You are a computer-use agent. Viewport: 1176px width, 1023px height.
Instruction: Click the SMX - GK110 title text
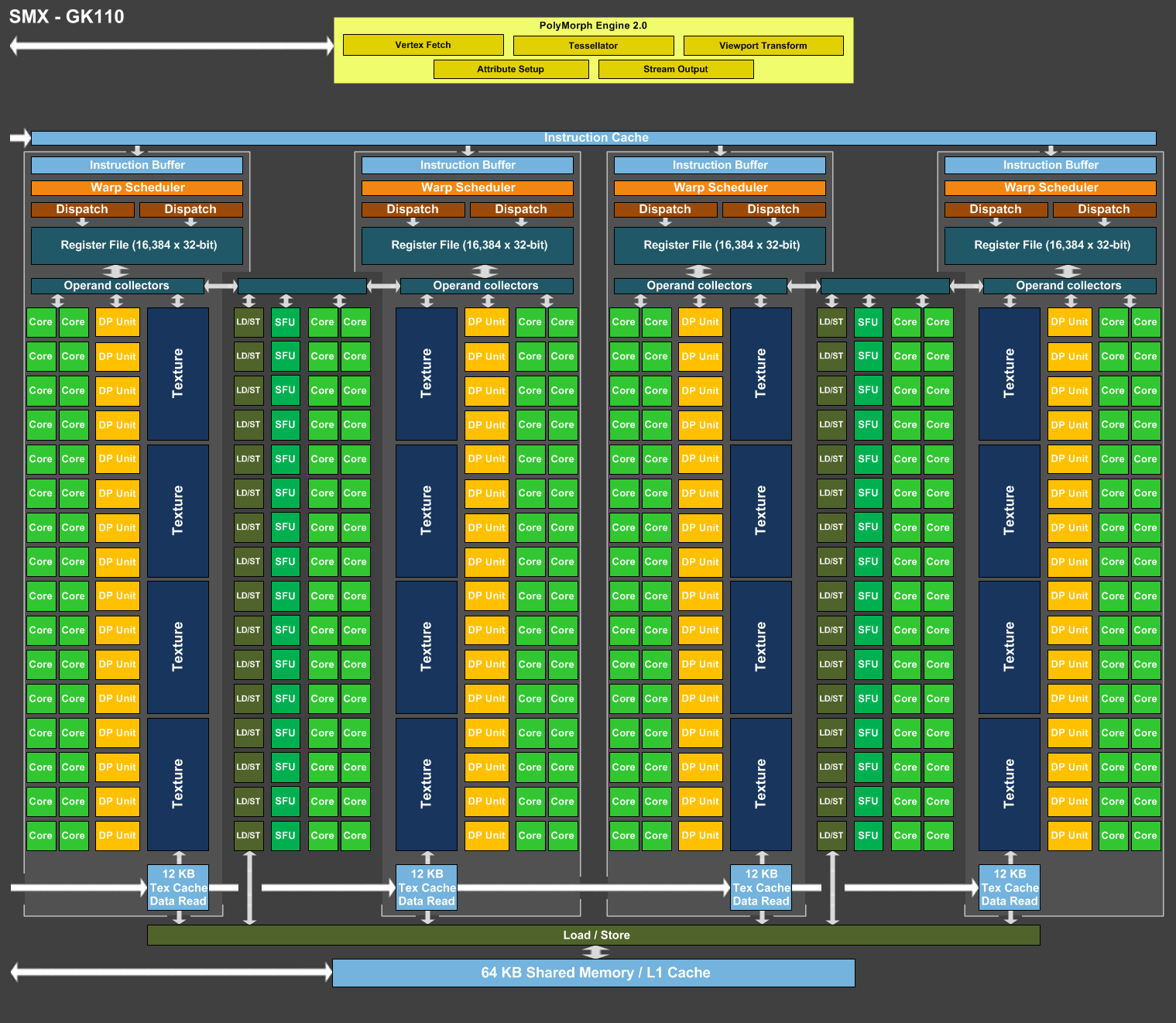point(67,17)
